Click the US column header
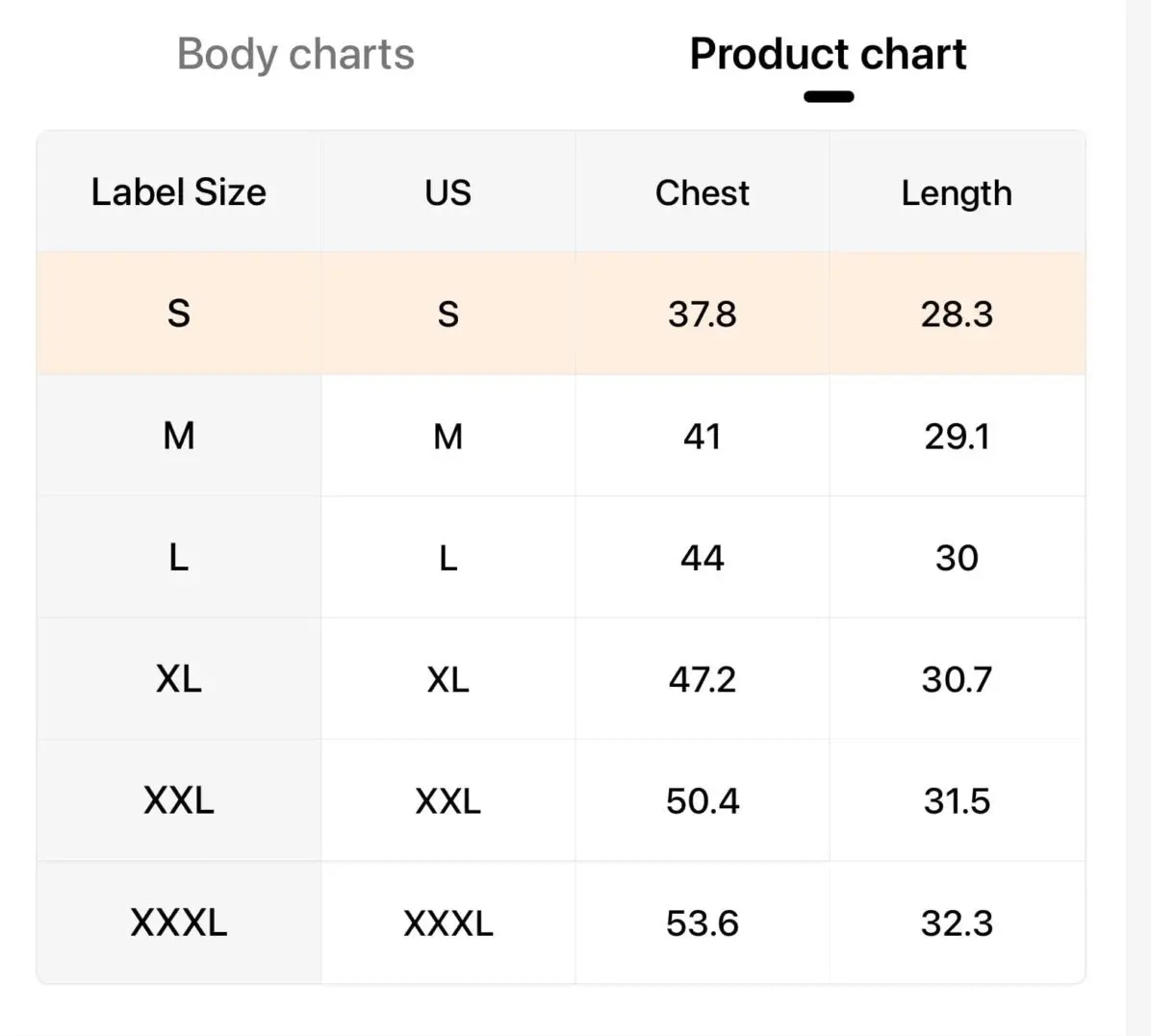This screenshot has width=1151, height=1036. point(448,192)
